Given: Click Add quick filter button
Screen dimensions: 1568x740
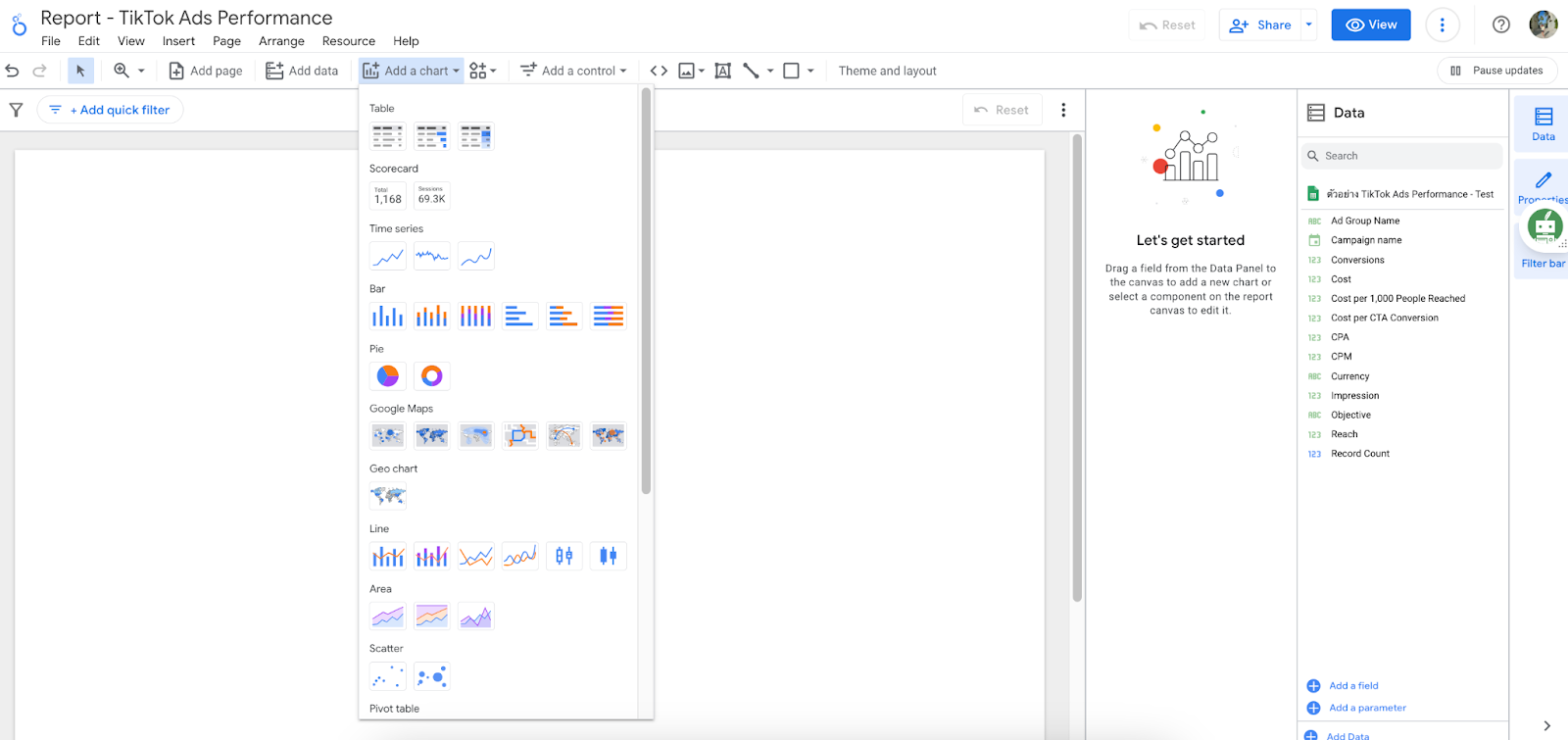Looking at the screenshot, I should [110, 110].
